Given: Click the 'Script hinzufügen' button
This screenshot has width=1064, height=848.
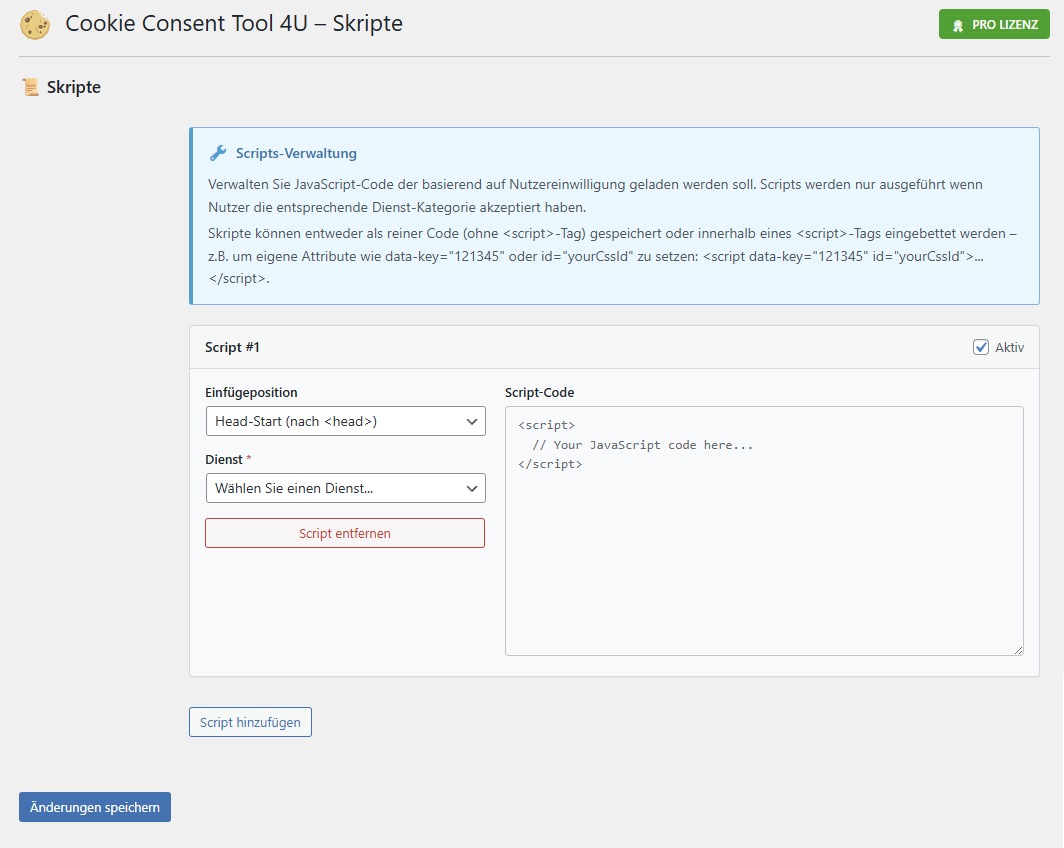Looking at the screenshot, I should [250, 721].
